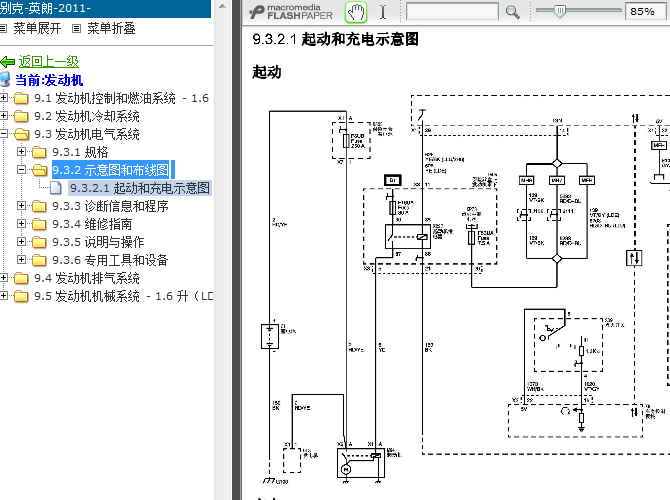Click the 菜单折叠 collapse-menu icon
The image size is (670, 500).
[76, 29]
